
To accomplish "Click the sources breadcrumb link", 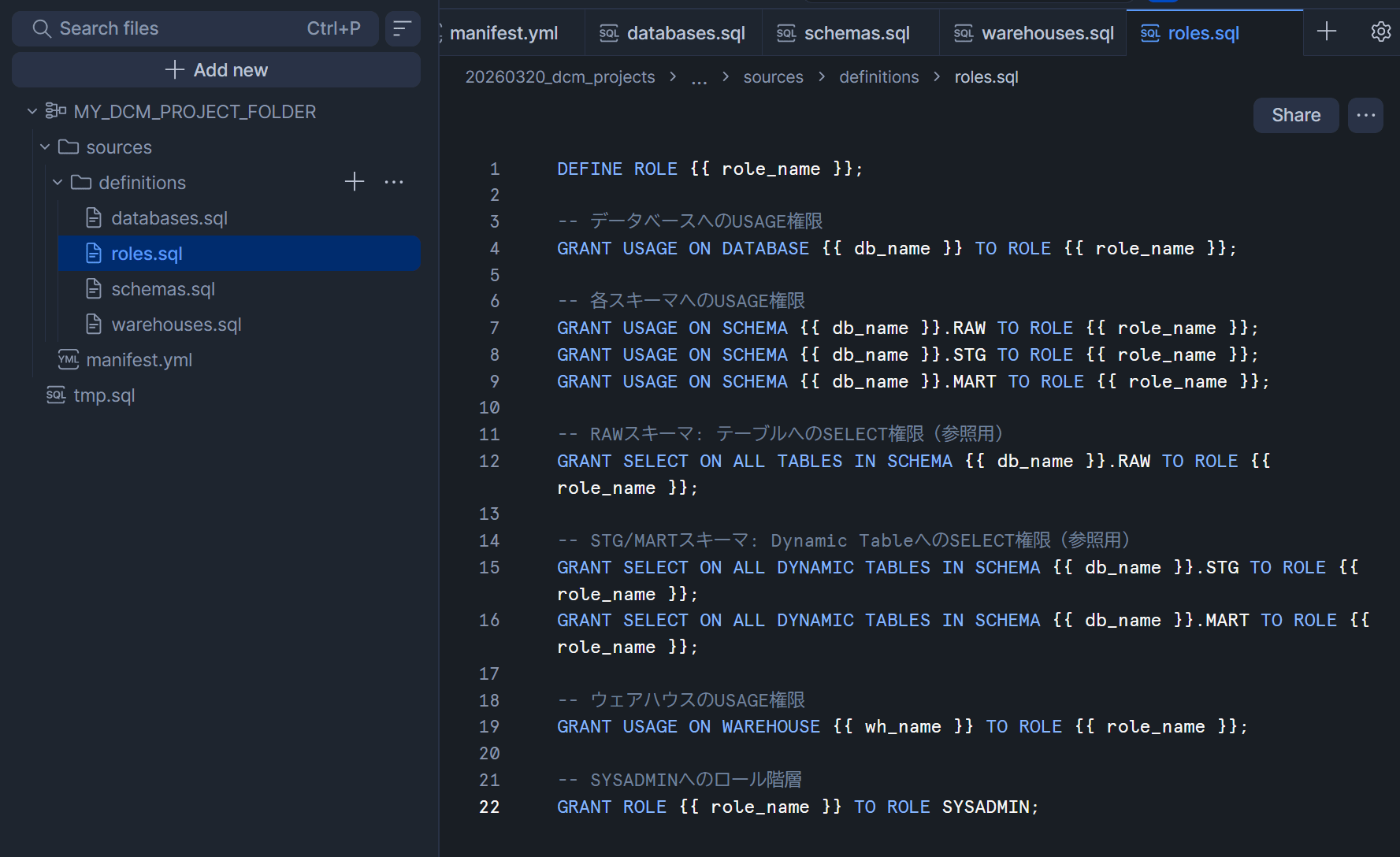I will [773, 77].
